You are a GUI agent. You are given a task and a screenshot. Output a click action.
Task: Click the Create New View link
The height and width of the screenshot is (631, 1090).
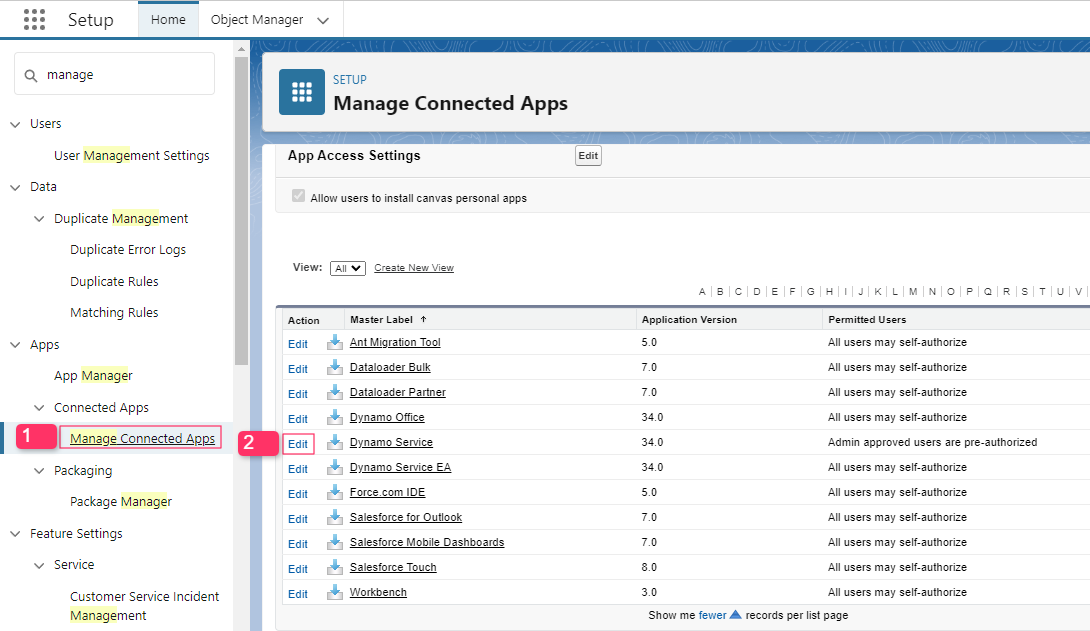point(413,268)
